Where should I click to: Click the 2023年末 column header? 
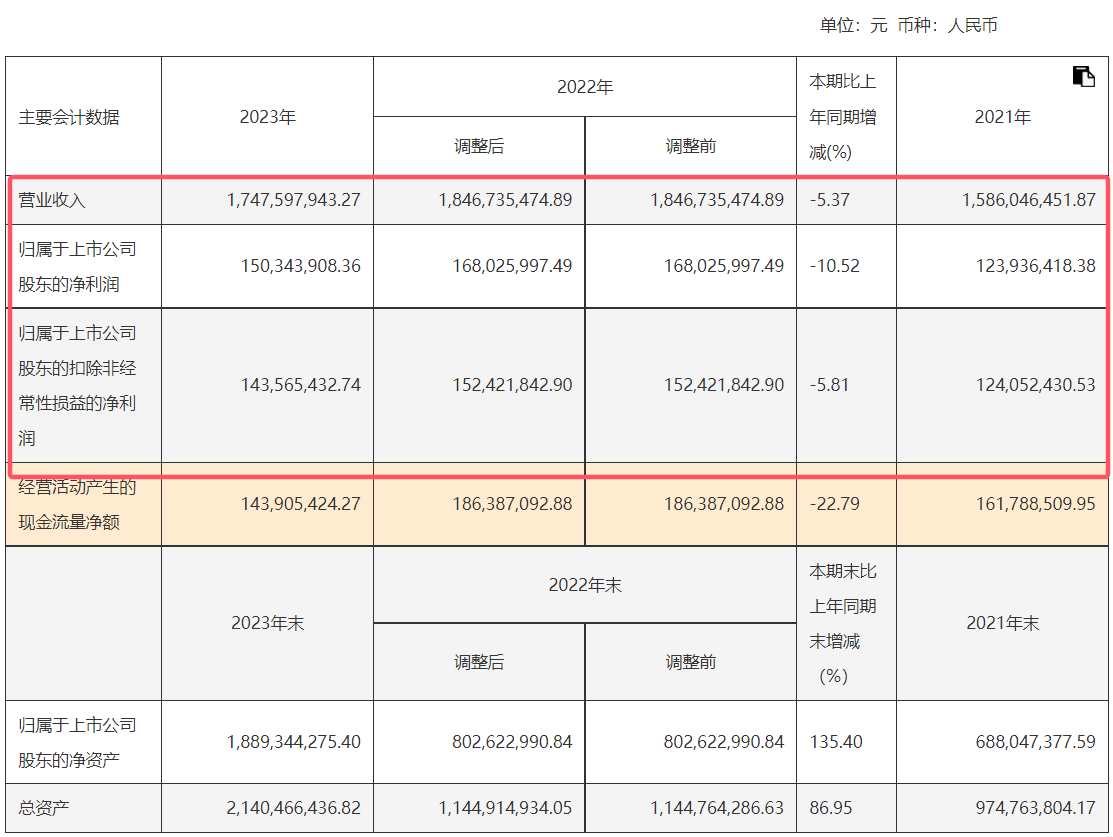tap(267, 623)
